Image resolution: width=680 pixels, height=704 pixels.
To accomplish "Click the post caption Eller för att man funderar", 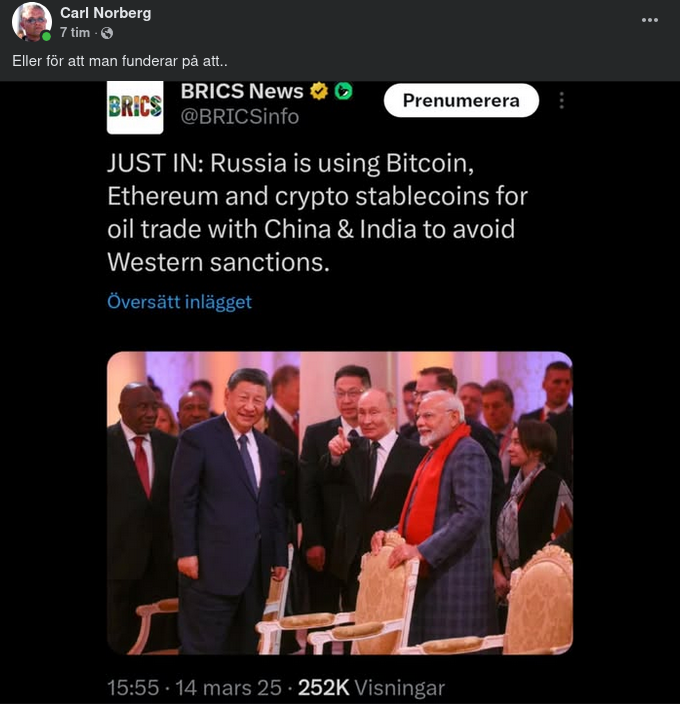I will click(120, 61).
